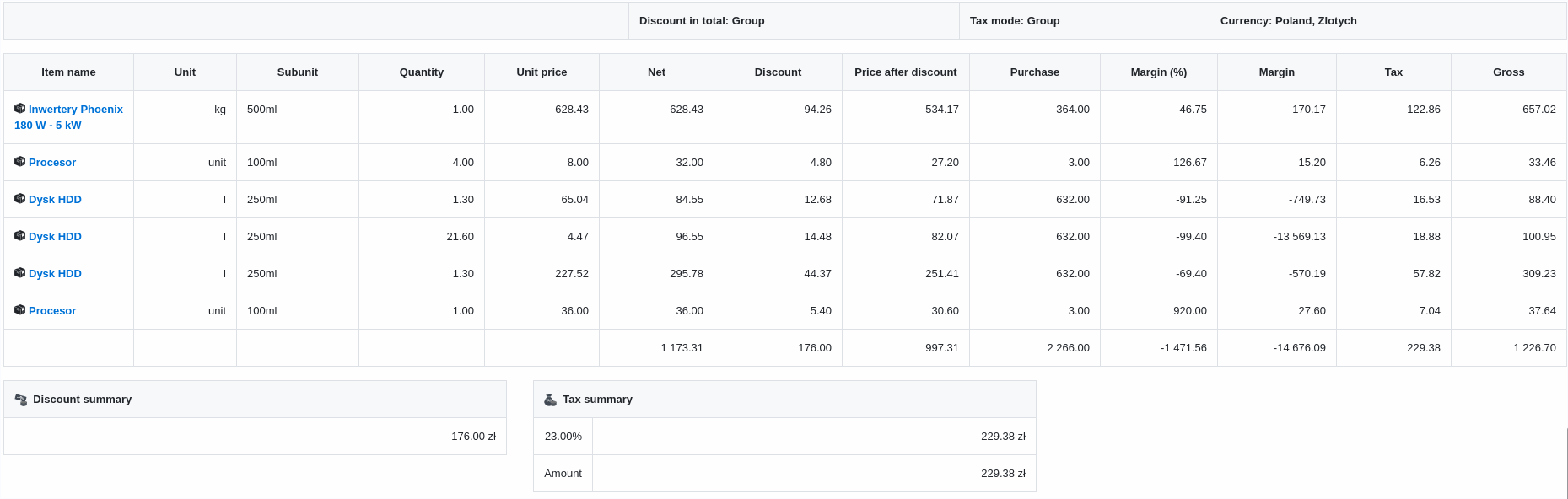Screen dimensions: 1568x499
Task: Click Currency: Poland, Zlotych label
Action: tap(1288, 21)
